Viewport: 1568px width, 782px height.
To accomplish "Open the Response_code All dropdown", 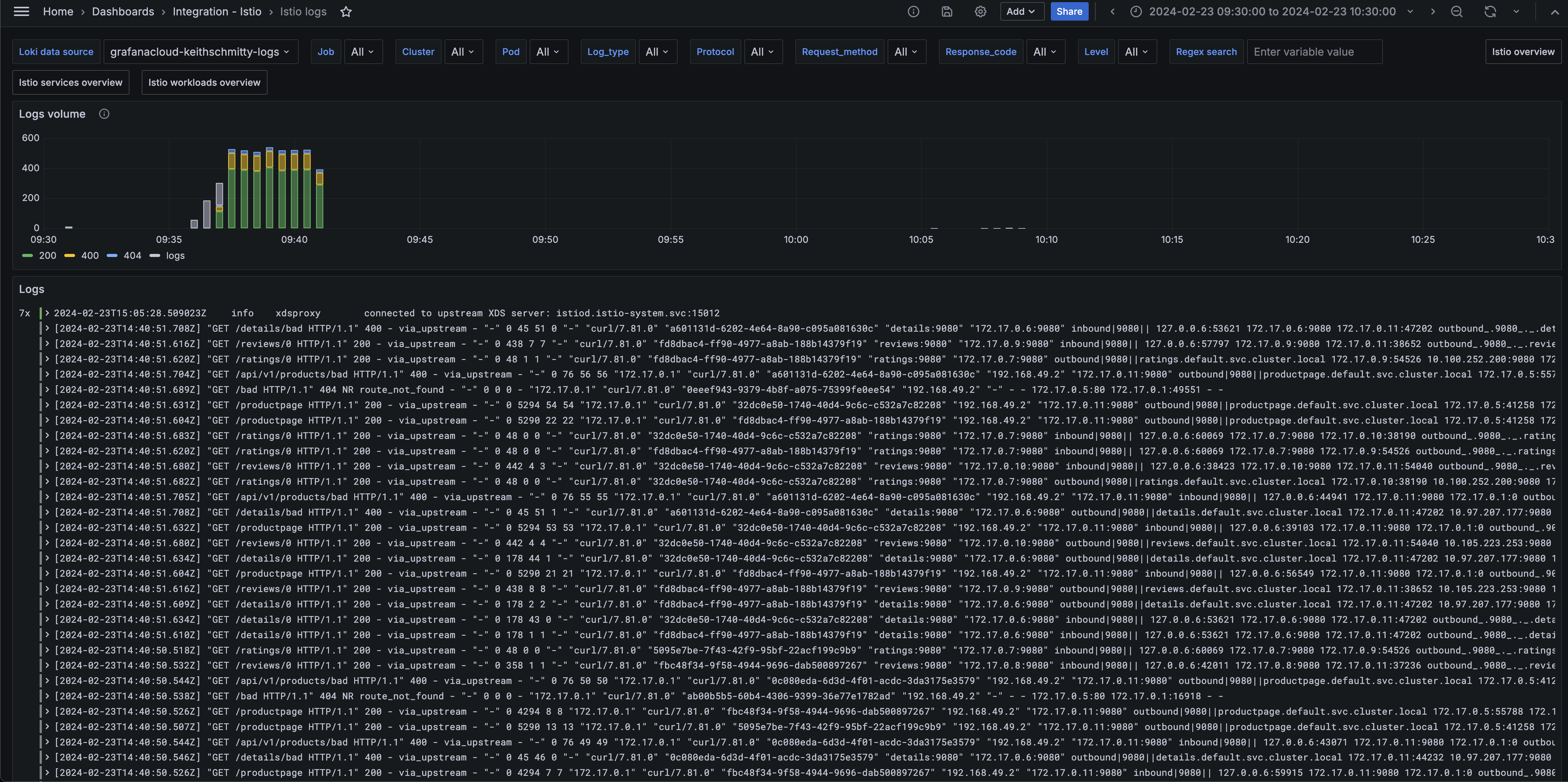I will click(1045, 52).
